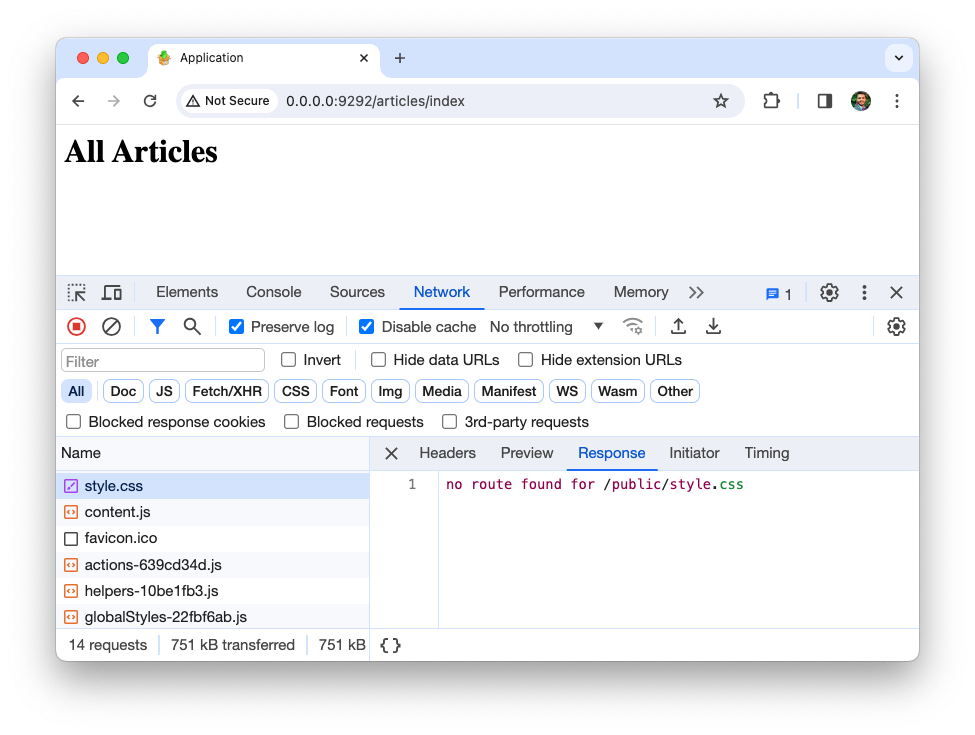Toggle the network filter funnel icon
975x735 pixels.
point(157,326)
